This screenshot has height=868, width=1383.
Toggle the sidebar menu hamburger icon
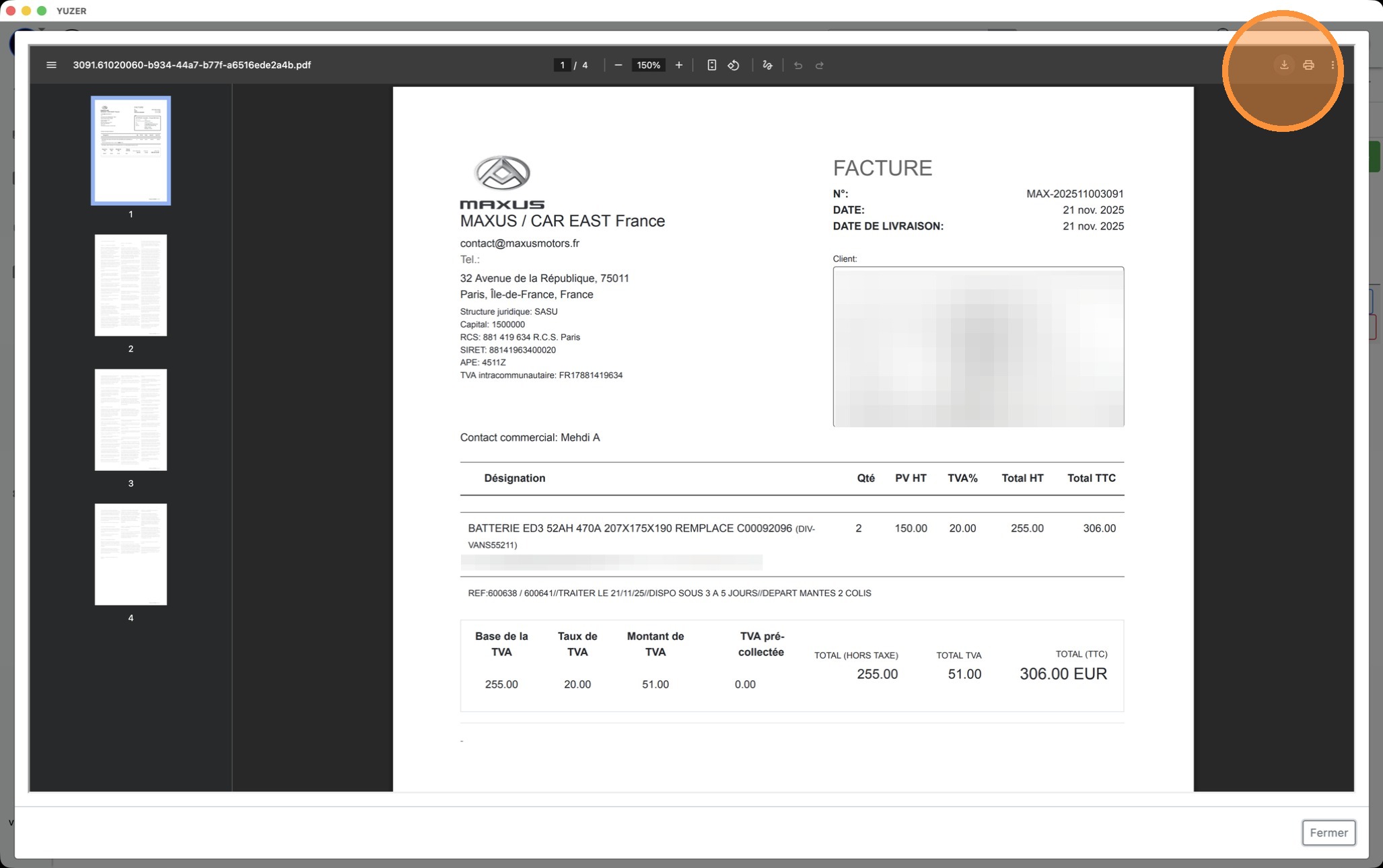pos(51,65)
